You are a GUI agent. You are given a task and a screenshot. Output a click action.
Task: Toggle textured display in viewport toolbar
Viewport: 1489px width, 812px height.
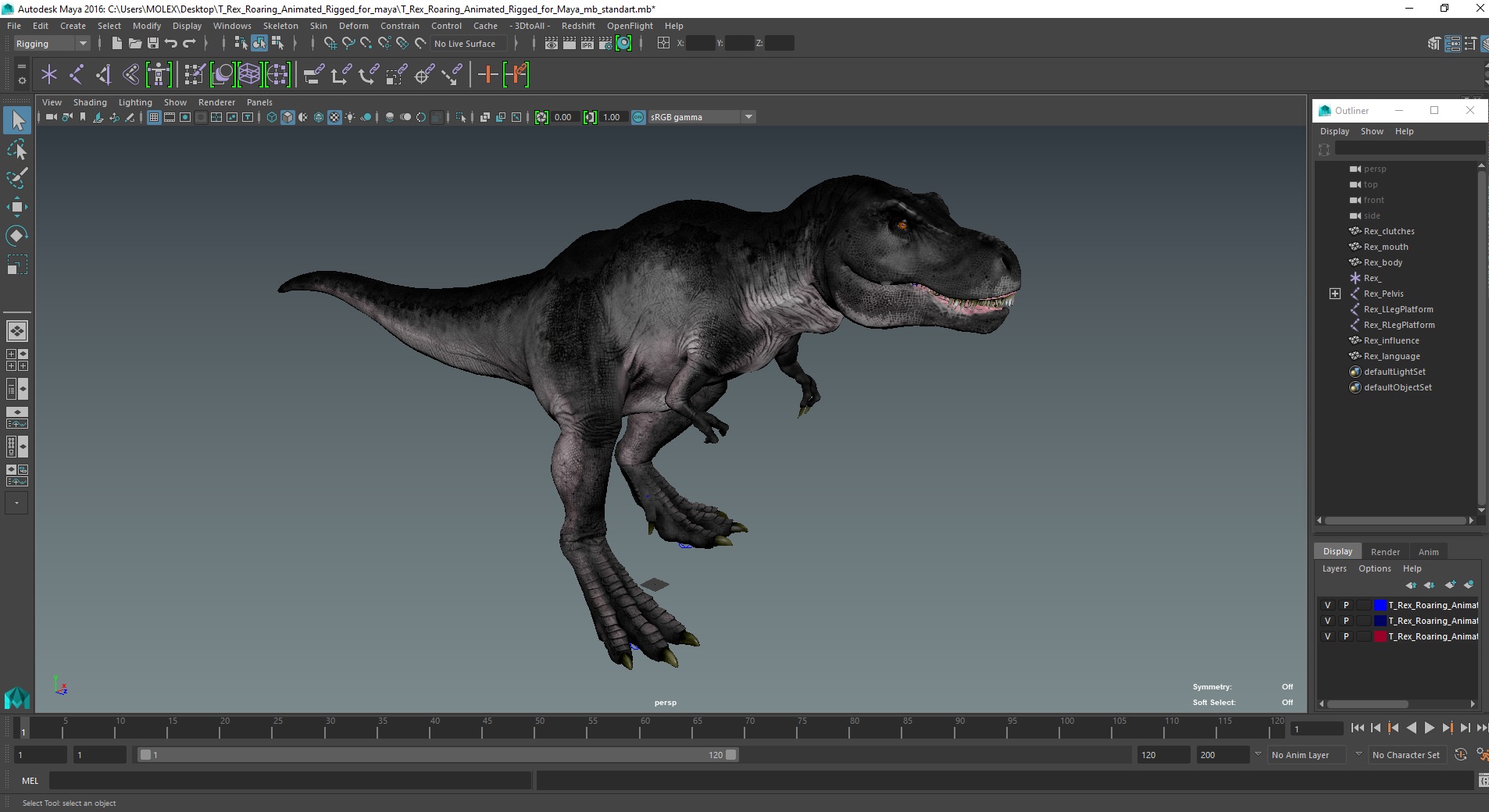(334, 117)
